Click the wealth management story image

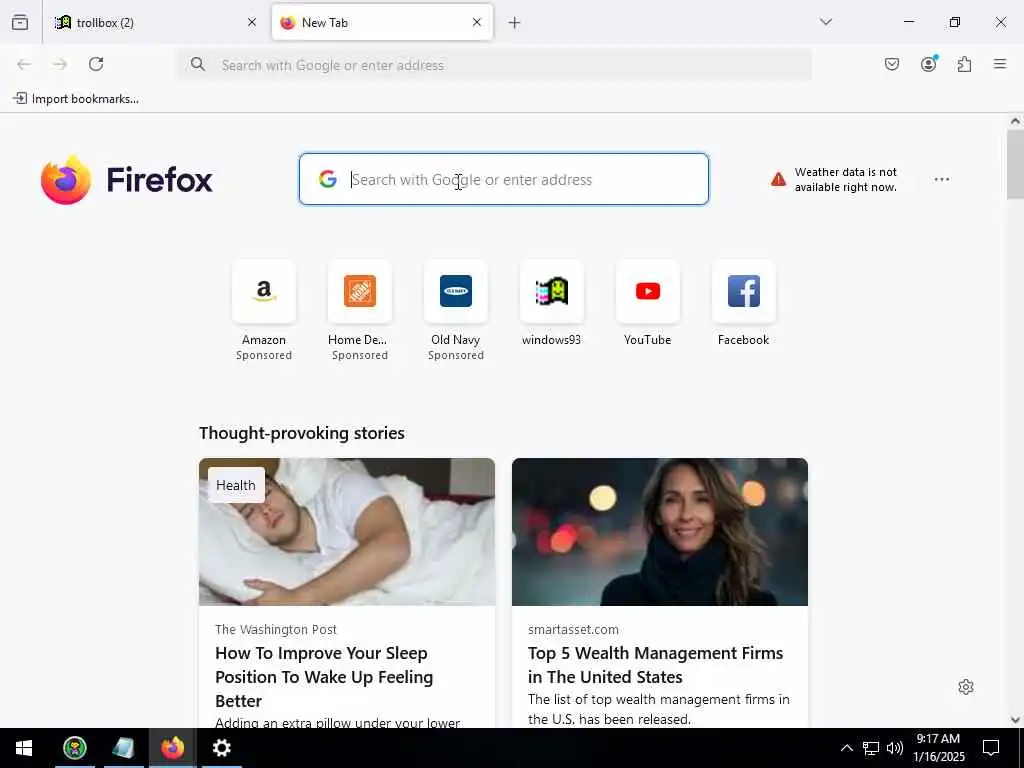point(660,532)
